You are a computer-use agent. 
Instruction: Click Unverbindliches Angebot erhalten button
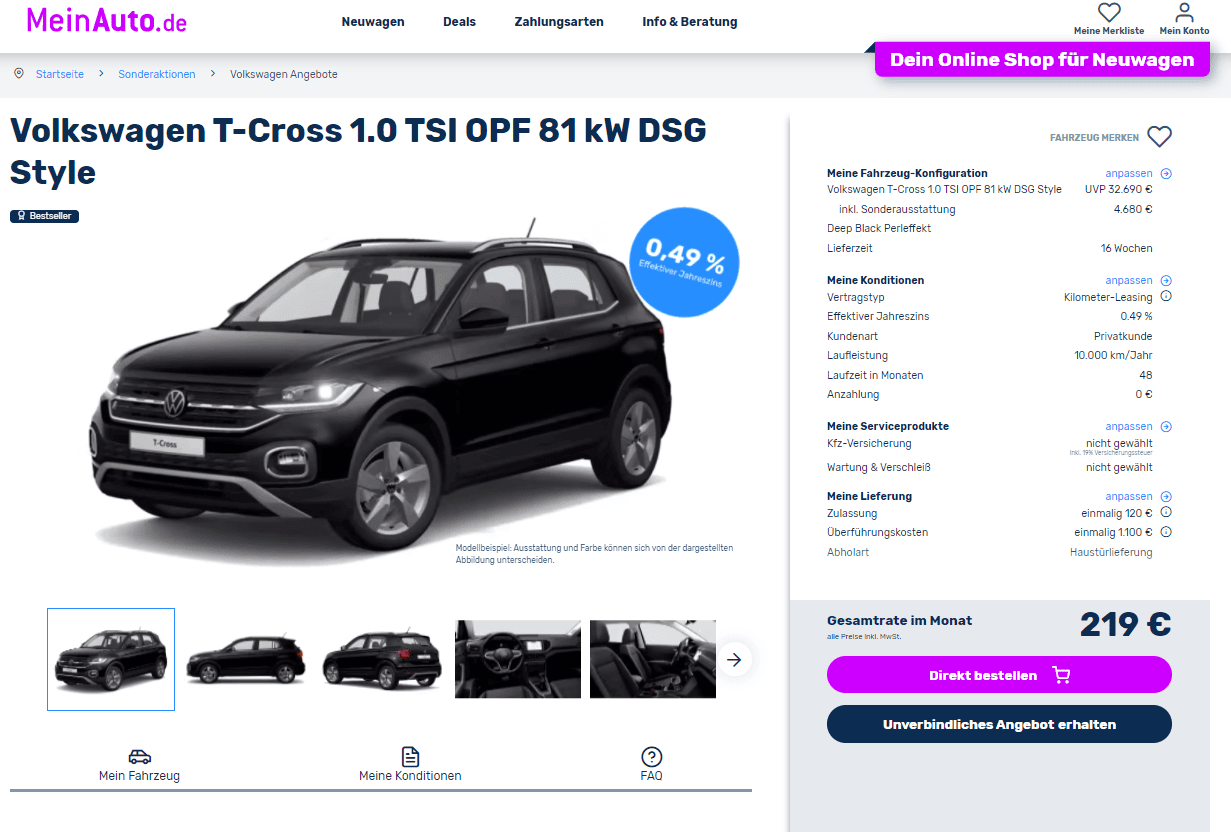(x=999, y=724)
